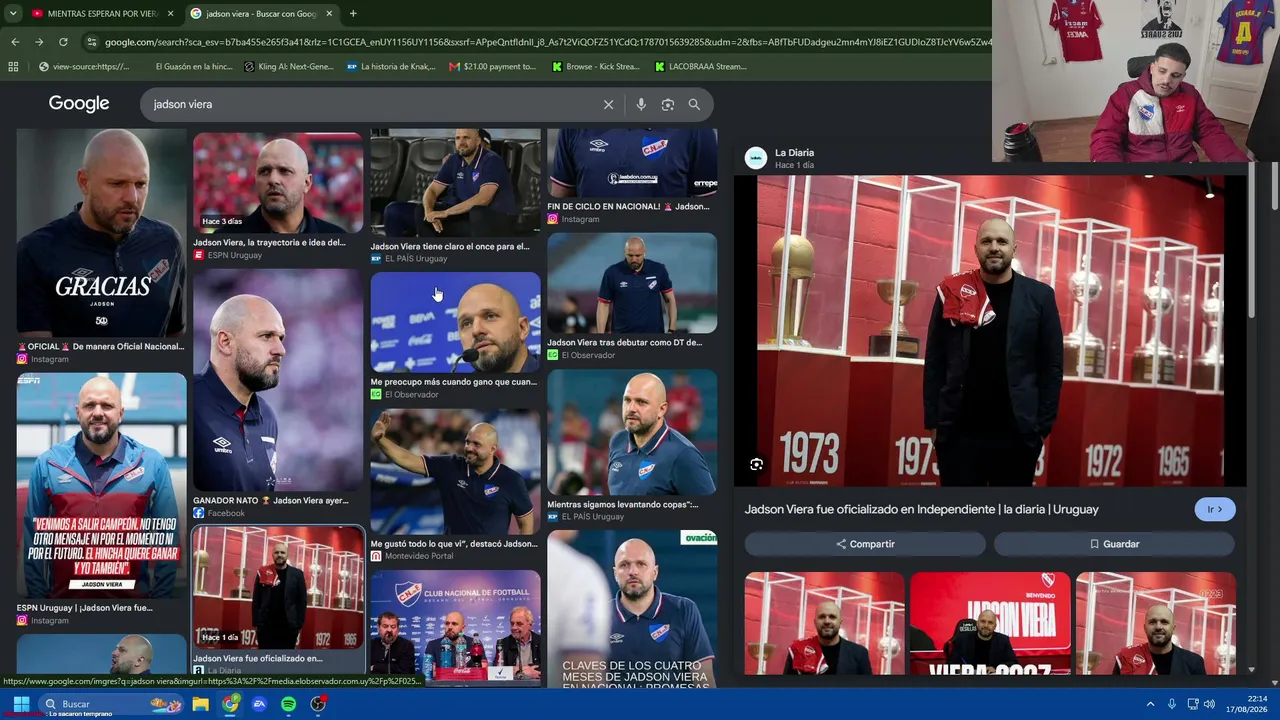Open 'Jadson Viera fue oficializado en...' grid result
Viewport: 1280px width, 720px height.
tap(278, 588)
